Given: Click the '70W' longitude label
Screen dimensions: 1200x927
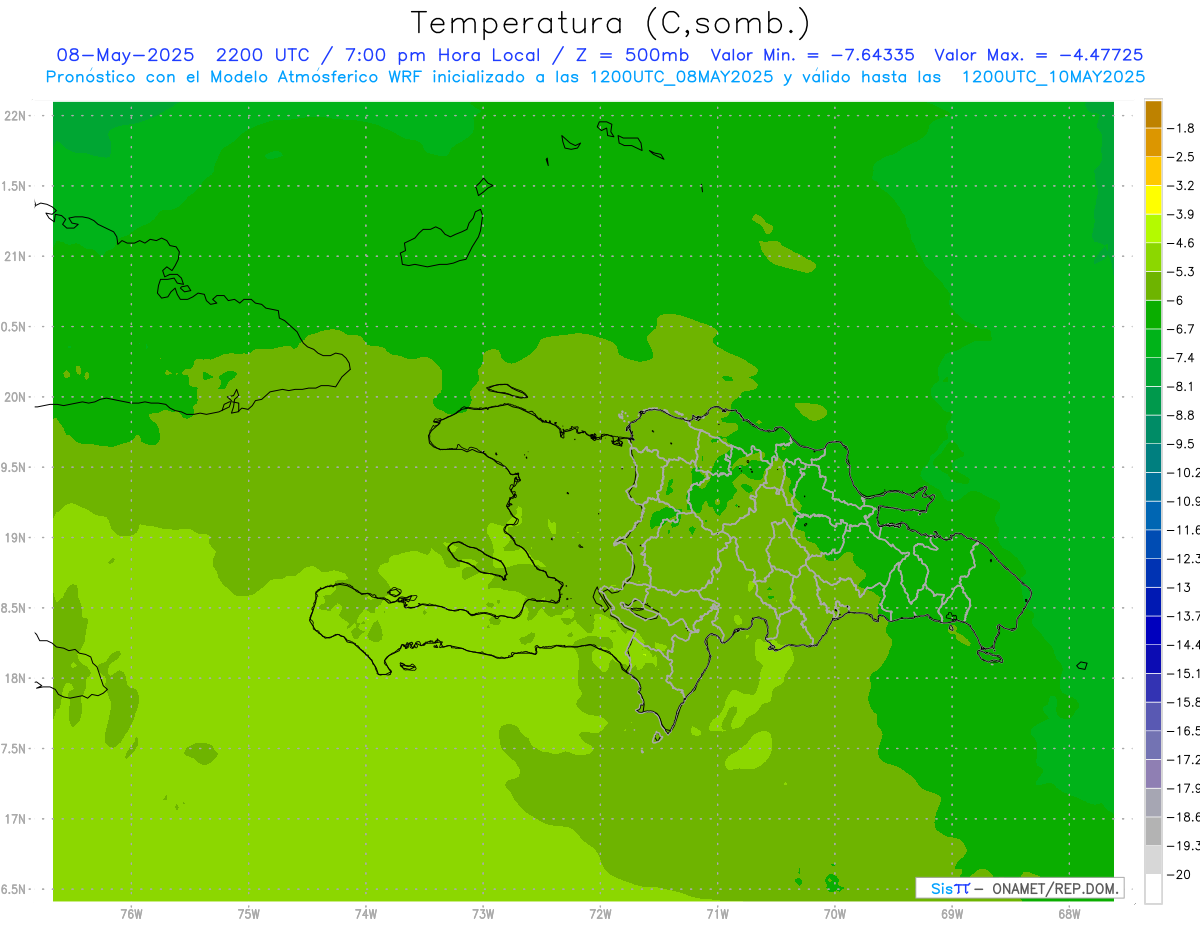Looking at the screenshot, I should coord(835,913).
